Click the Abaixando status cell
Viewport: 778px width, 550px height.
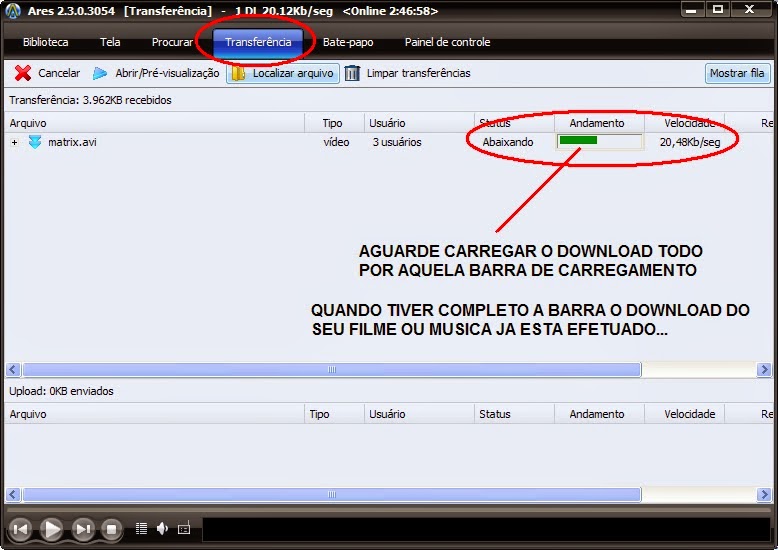pos(508,142)
